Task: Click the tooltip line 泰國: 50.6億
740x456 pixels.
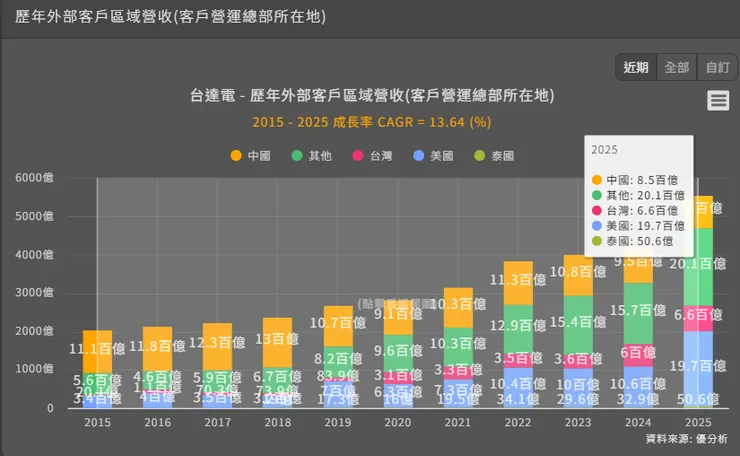Action: pyautogui.click(x=632, y=241)
